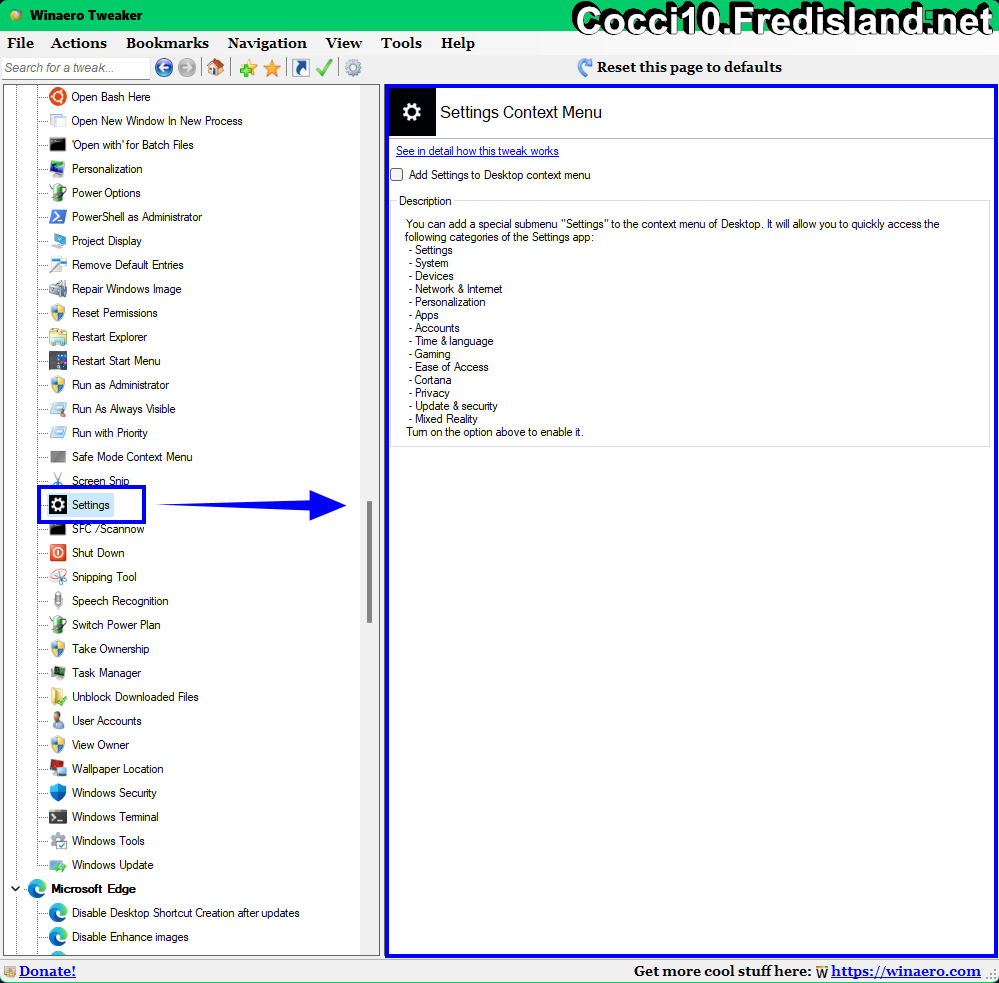This screenshot has width=999, height=983.
Task: Select Run as Administrator tree item
Action: coord(120,385)
